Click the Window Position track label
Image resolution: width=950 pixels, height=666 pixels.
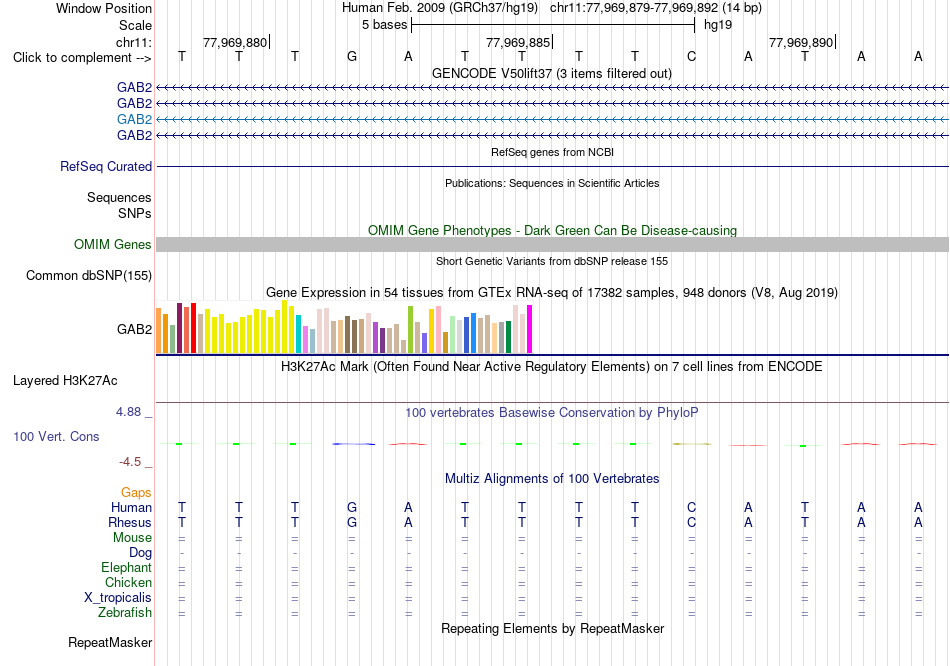(x=104, y=8)
